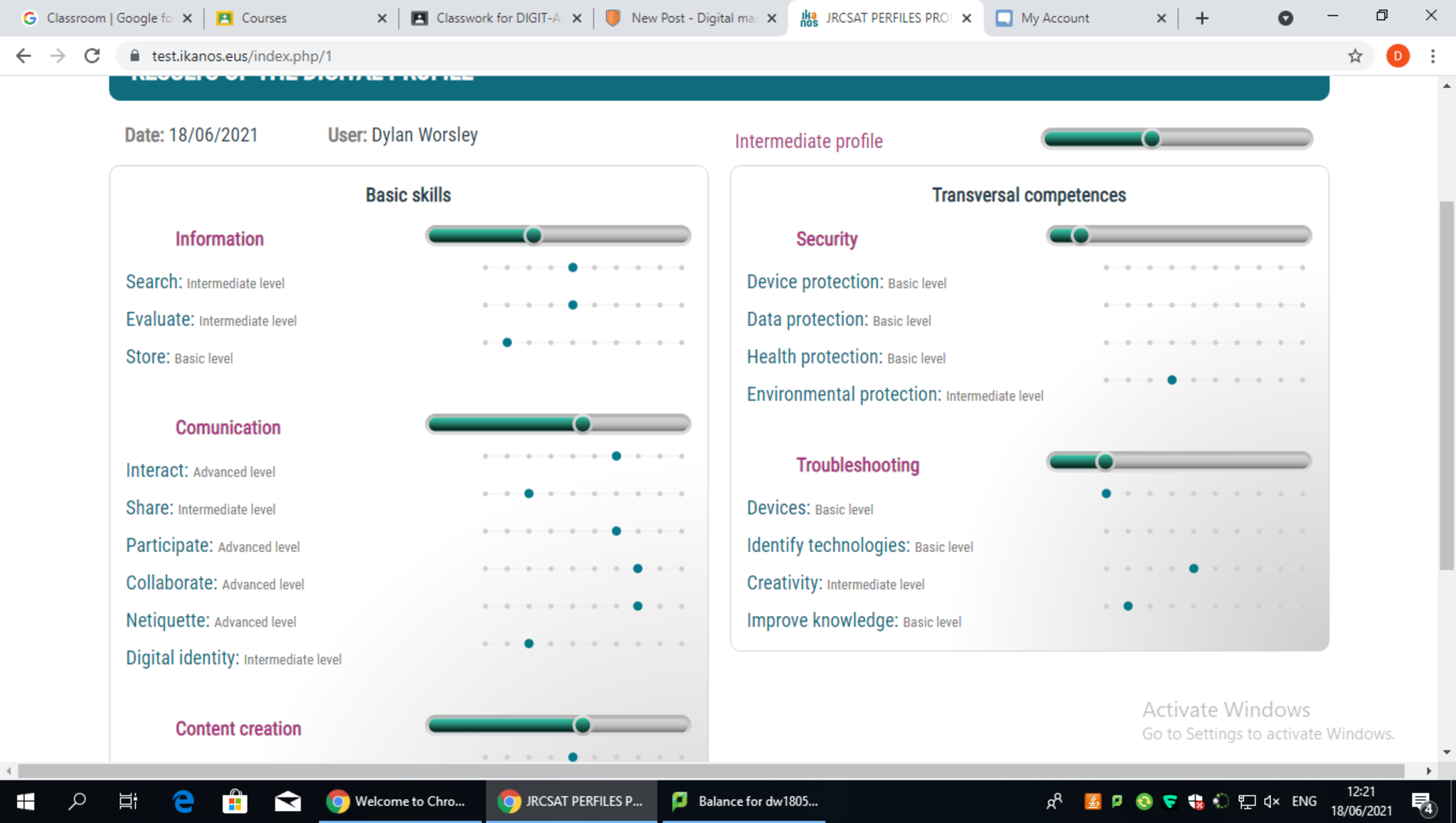Click the vertical scrollbar down arrow

click(x=1447, y=752)
